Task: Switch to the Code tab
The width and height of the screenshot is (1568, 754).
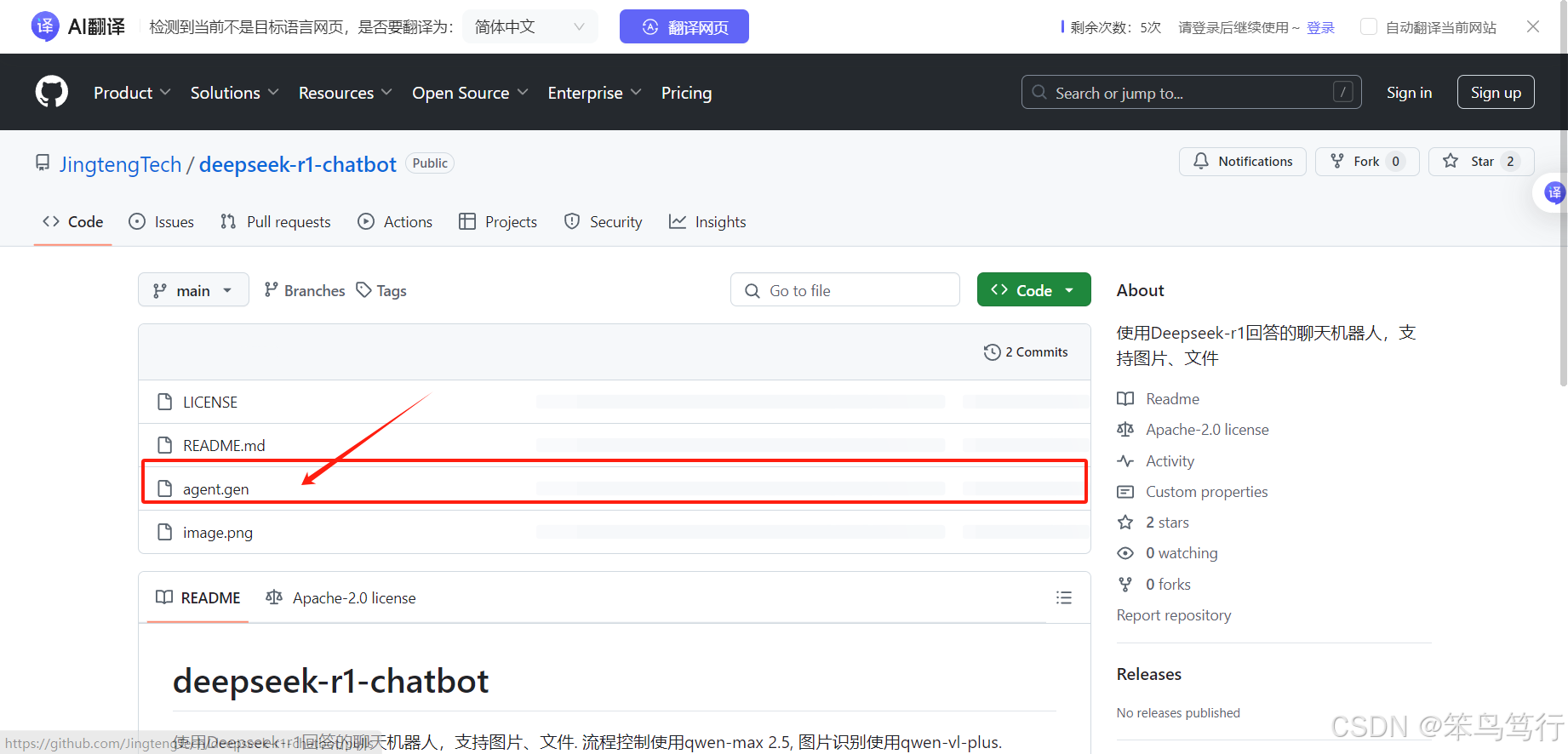Action: [73, 222]
